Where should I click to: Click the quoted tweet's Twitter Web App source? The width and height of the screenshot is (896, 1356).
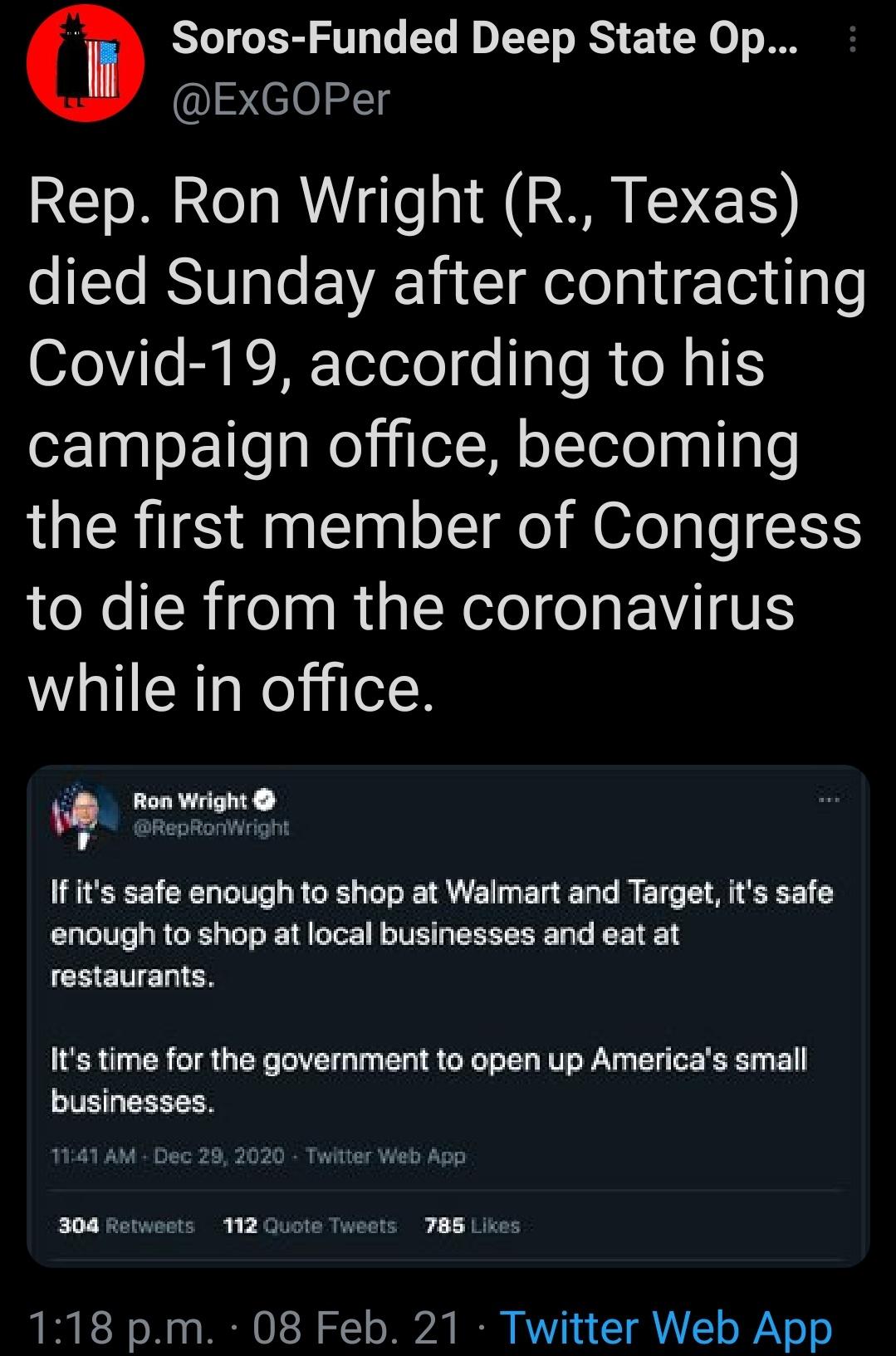point(385,1156)
